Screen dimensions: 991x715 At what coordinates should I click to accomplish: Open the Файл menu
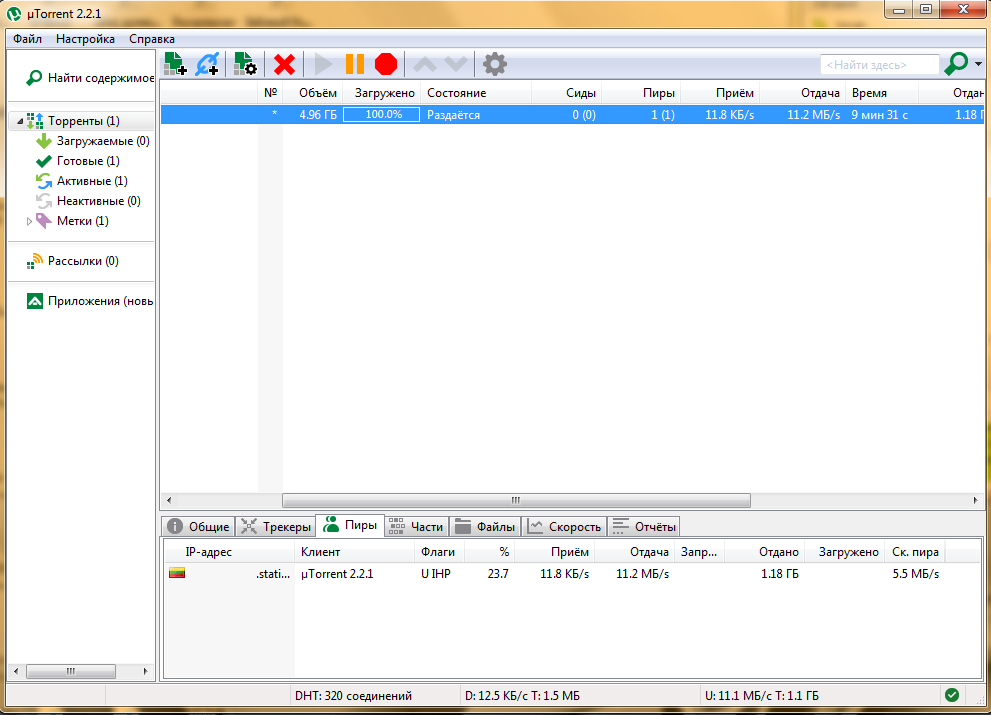coord(27,39)
